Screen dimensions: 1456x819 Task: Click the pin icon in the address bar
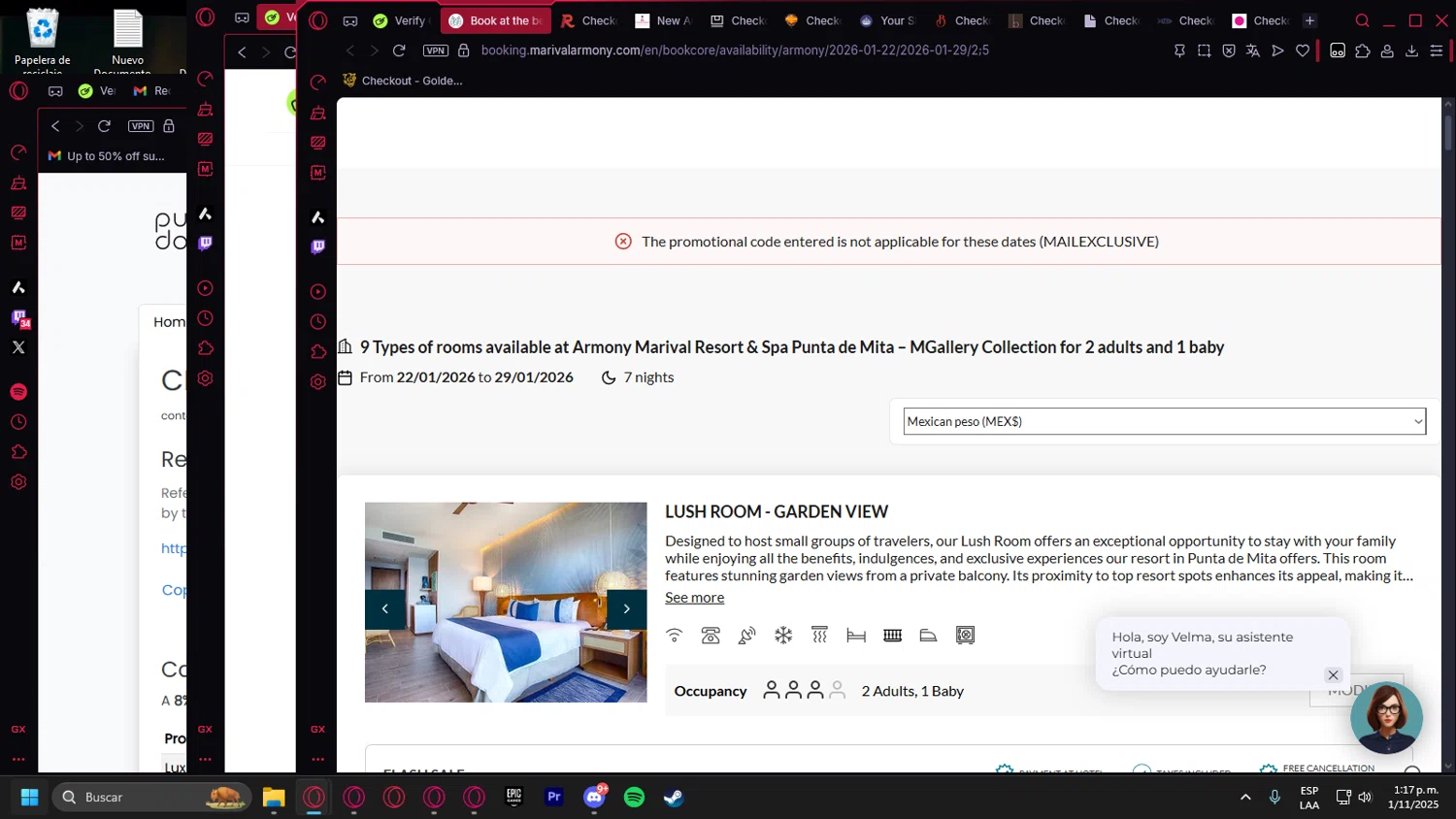(1179, 50)
